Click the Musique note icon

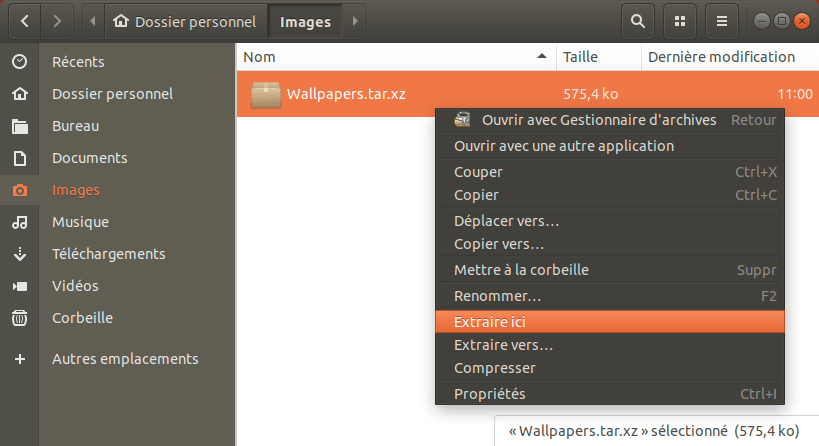[20, 222]
